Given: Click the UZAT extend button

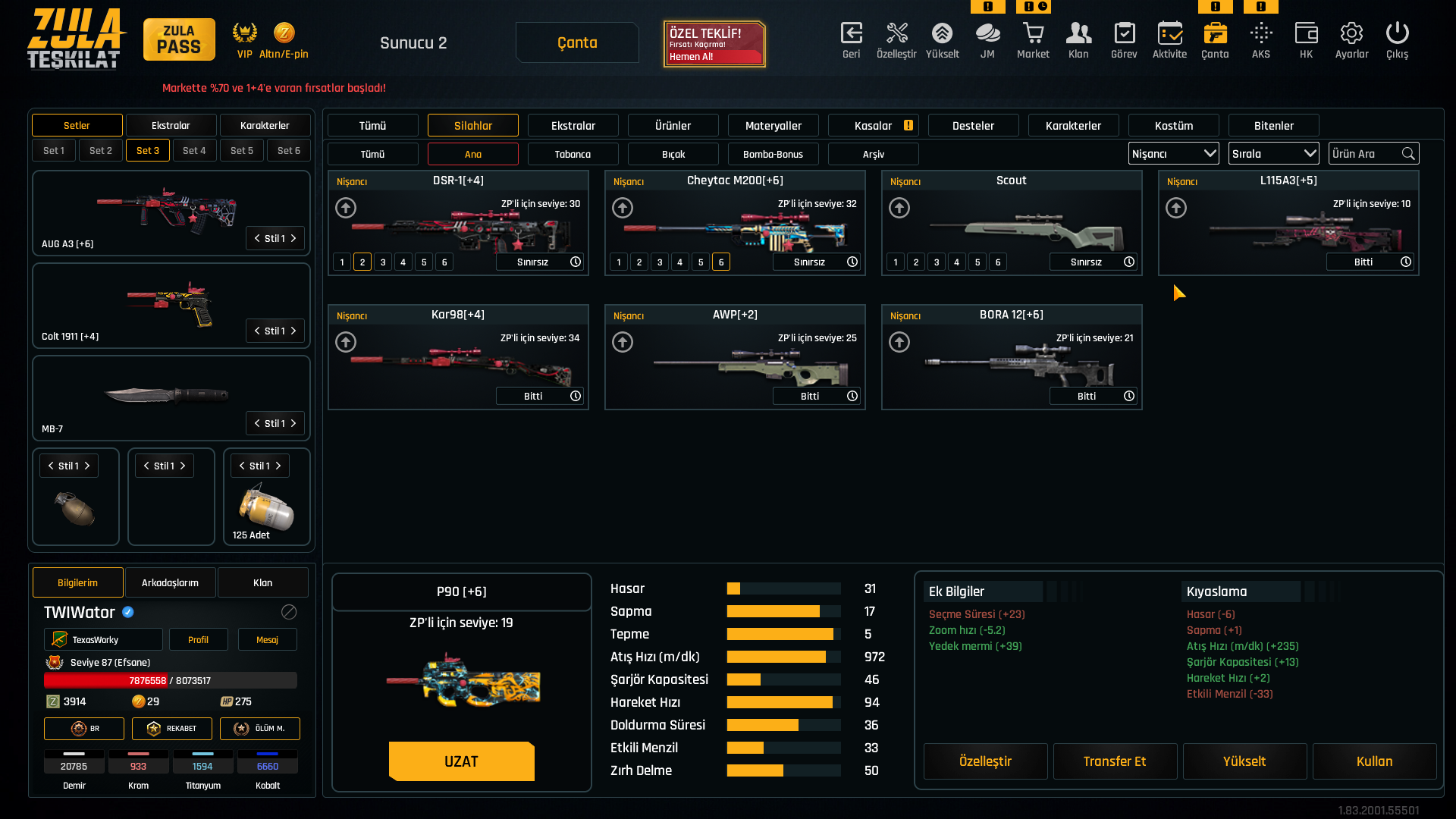Looking at the screenshot, I should point(462,761).
